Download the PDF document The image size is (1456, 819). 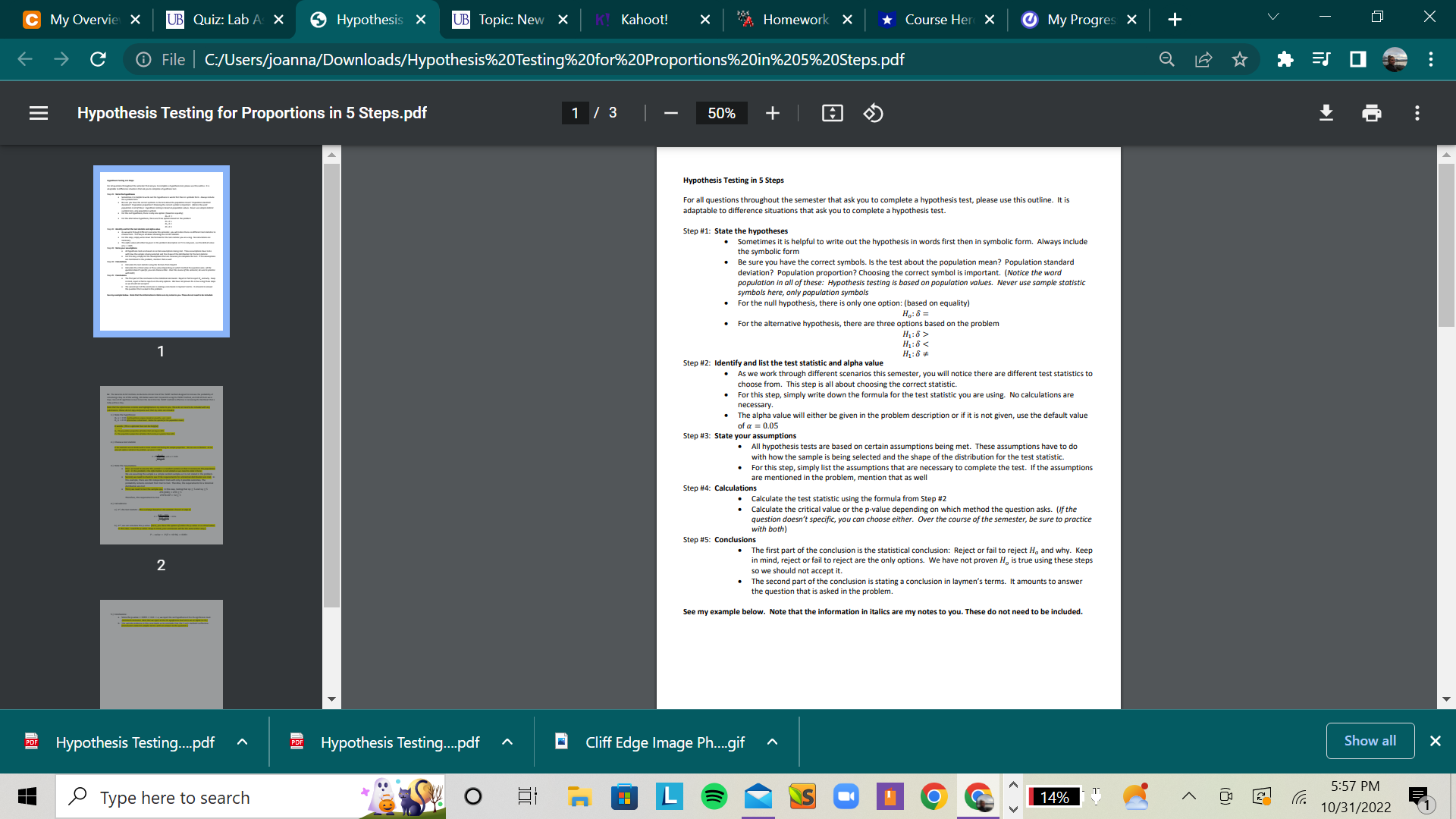click(1326, 112)
